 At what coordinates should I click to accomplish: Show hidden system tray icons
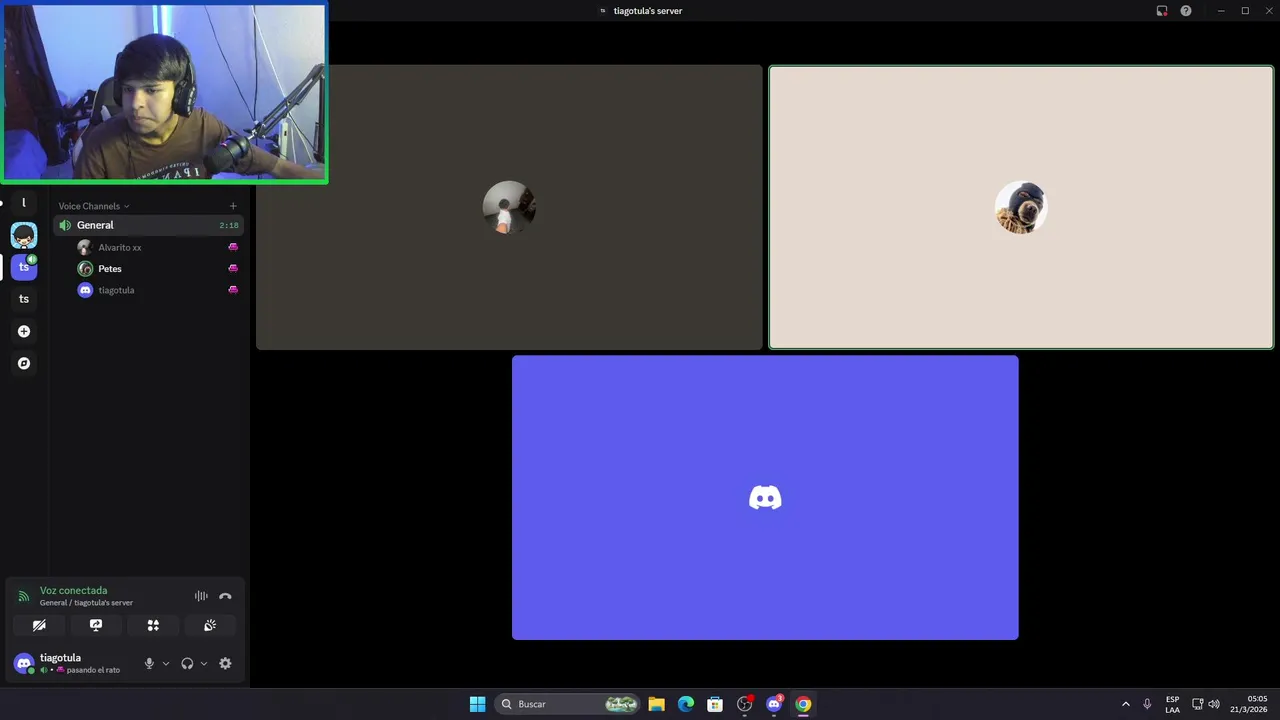click(x=1125, y=704)
